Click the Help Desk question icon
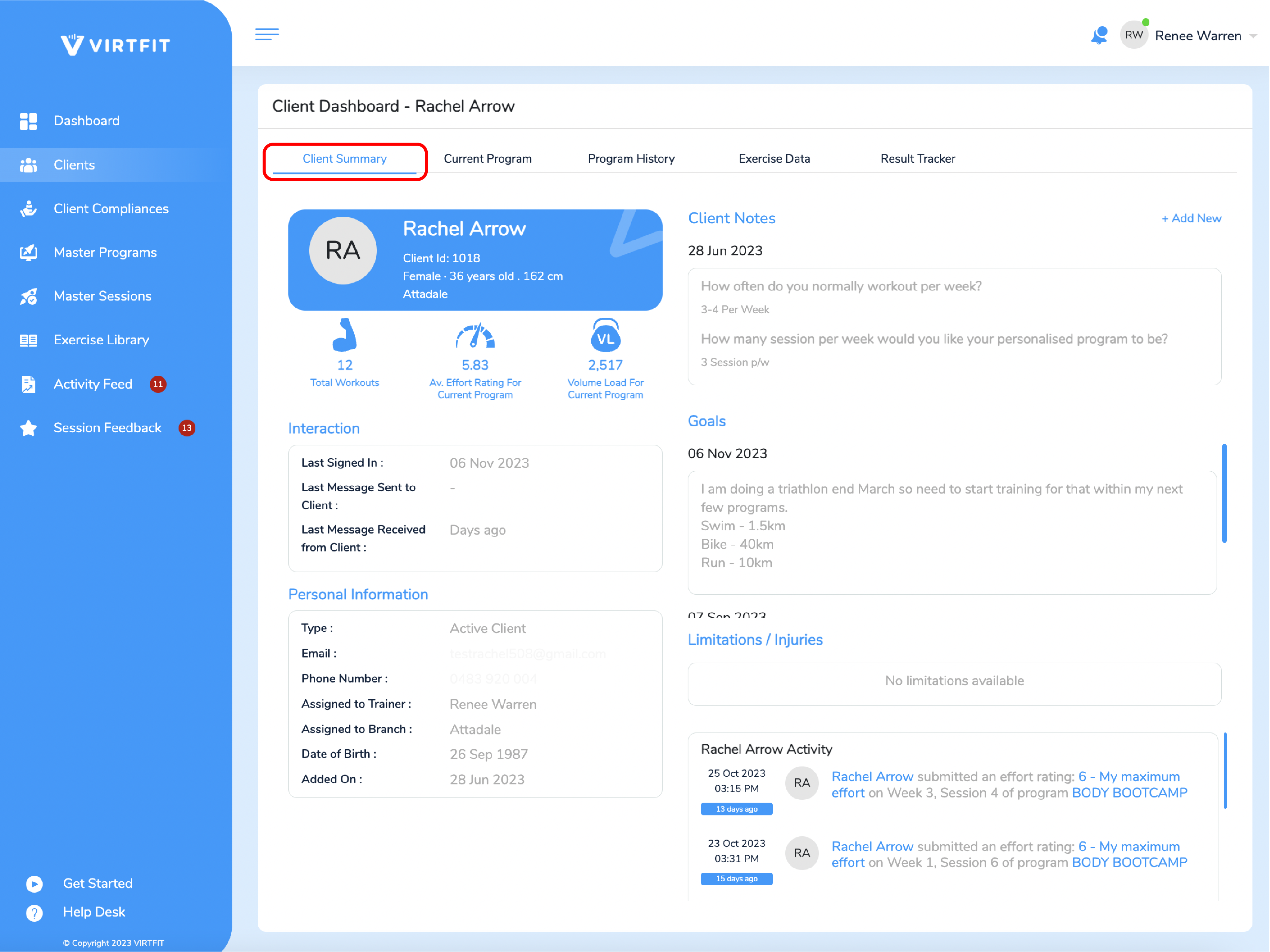This screenshot has height=952, width=1270. [34, 912]
